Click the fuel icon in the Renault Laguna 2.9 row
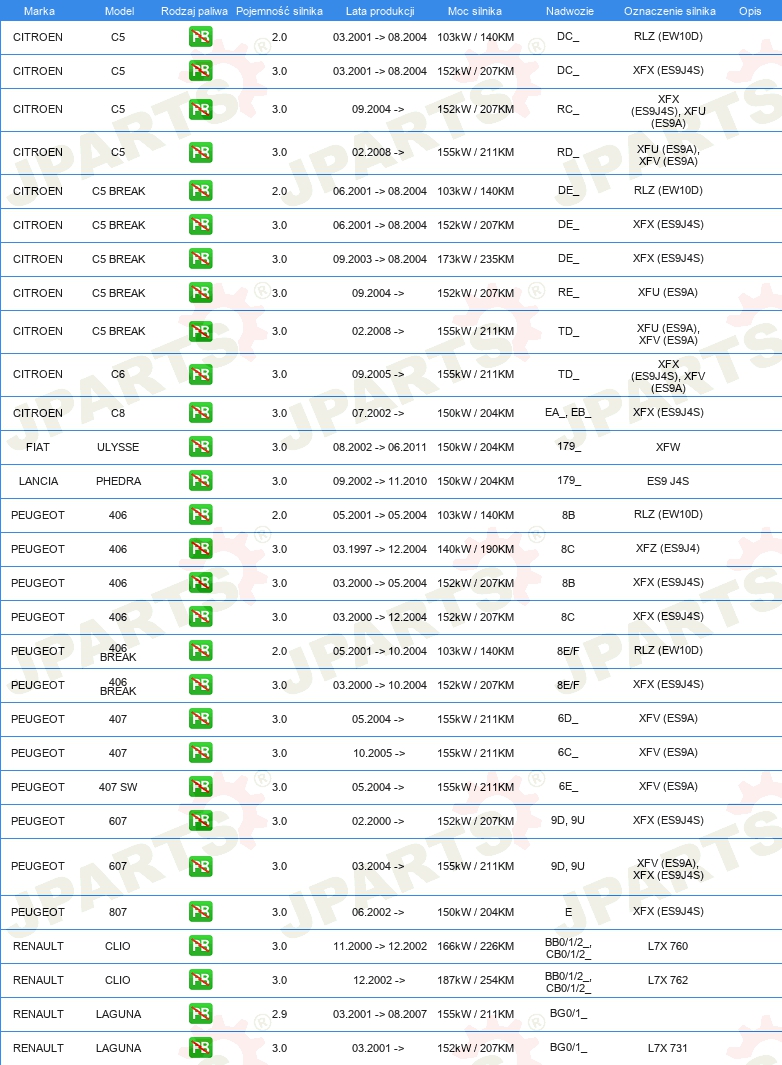The height and width of the screenshot is (1065, 782). coord(200,1013)
